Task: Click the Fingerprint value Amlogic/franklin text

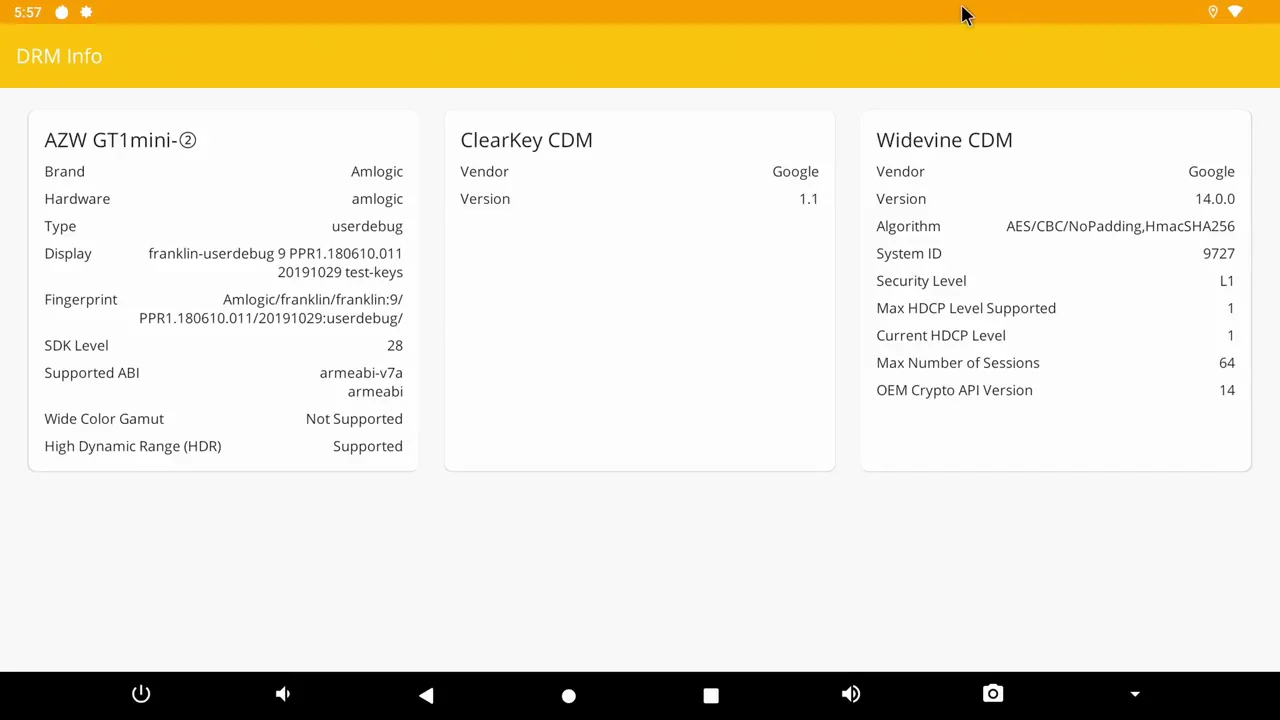Action: pos(271,309)
